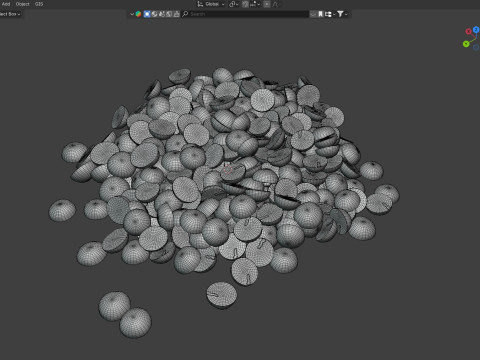The width and height of the screenshot is (480, 360).
Task: Open the Add menu
Action: pos(6,4)
